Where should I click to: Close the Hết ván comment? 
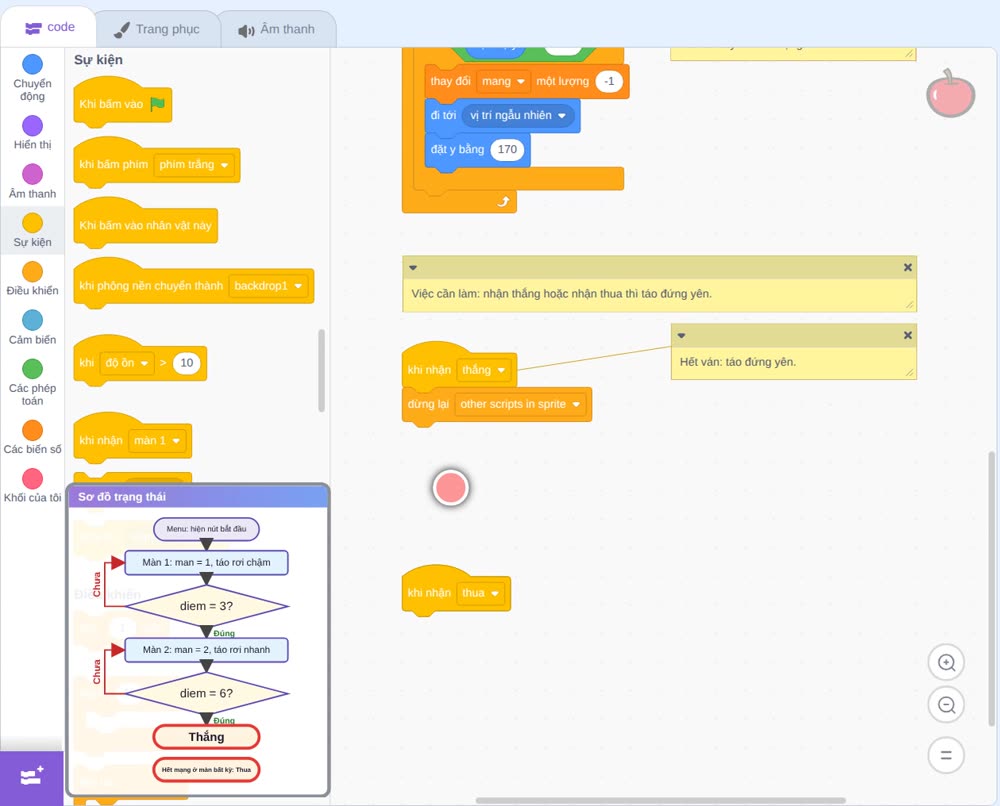point(908,335)
